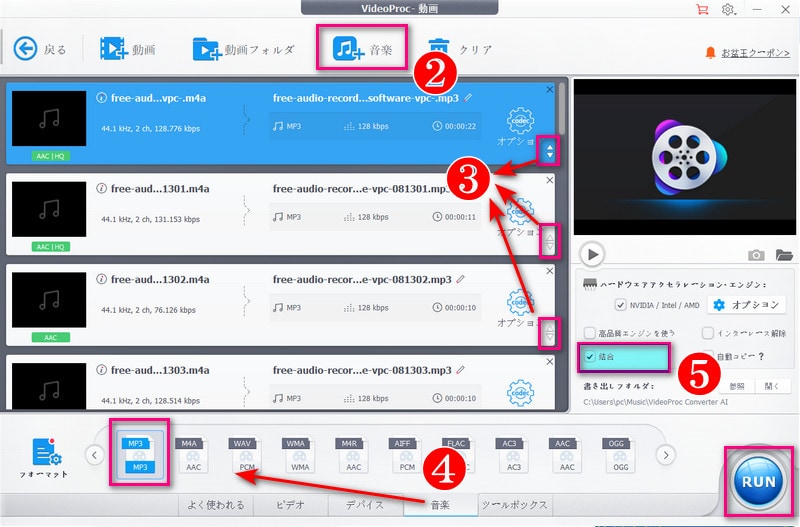Rename output free-audio-record...software-vpc-.mp3 via pencil icon
This screenshot has height=527, width=800.
[468, 97]
